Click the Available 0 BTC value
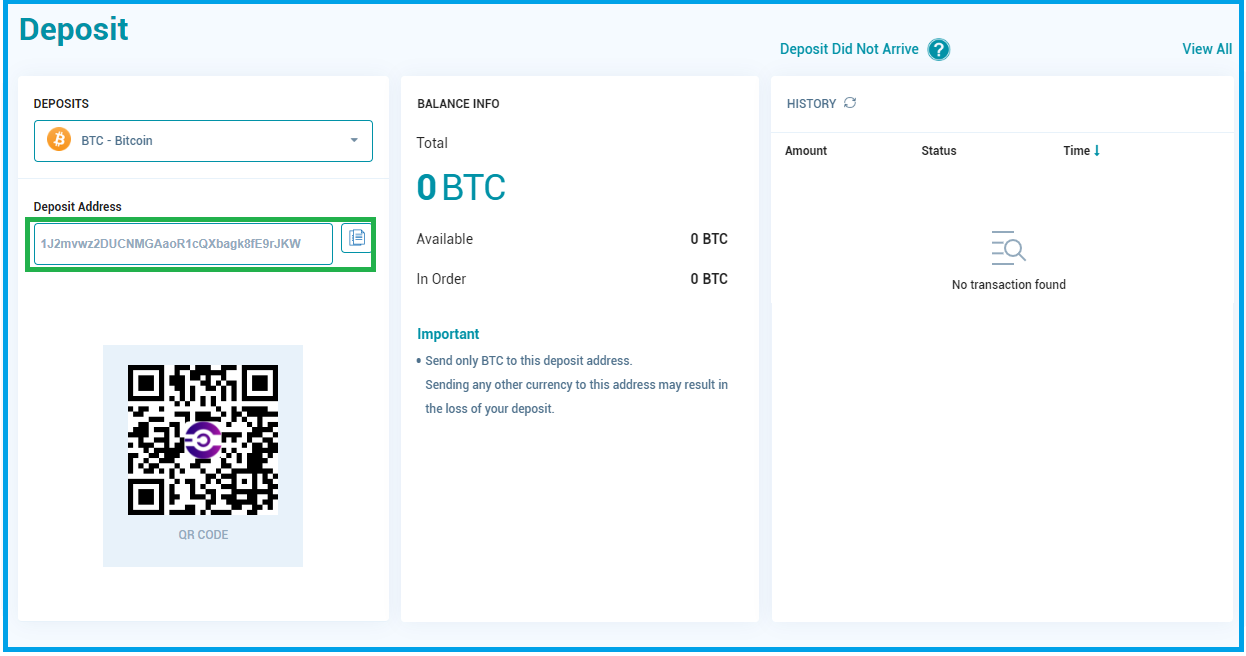Viewport: 1246px width, 656px height. tap(709, 239)
